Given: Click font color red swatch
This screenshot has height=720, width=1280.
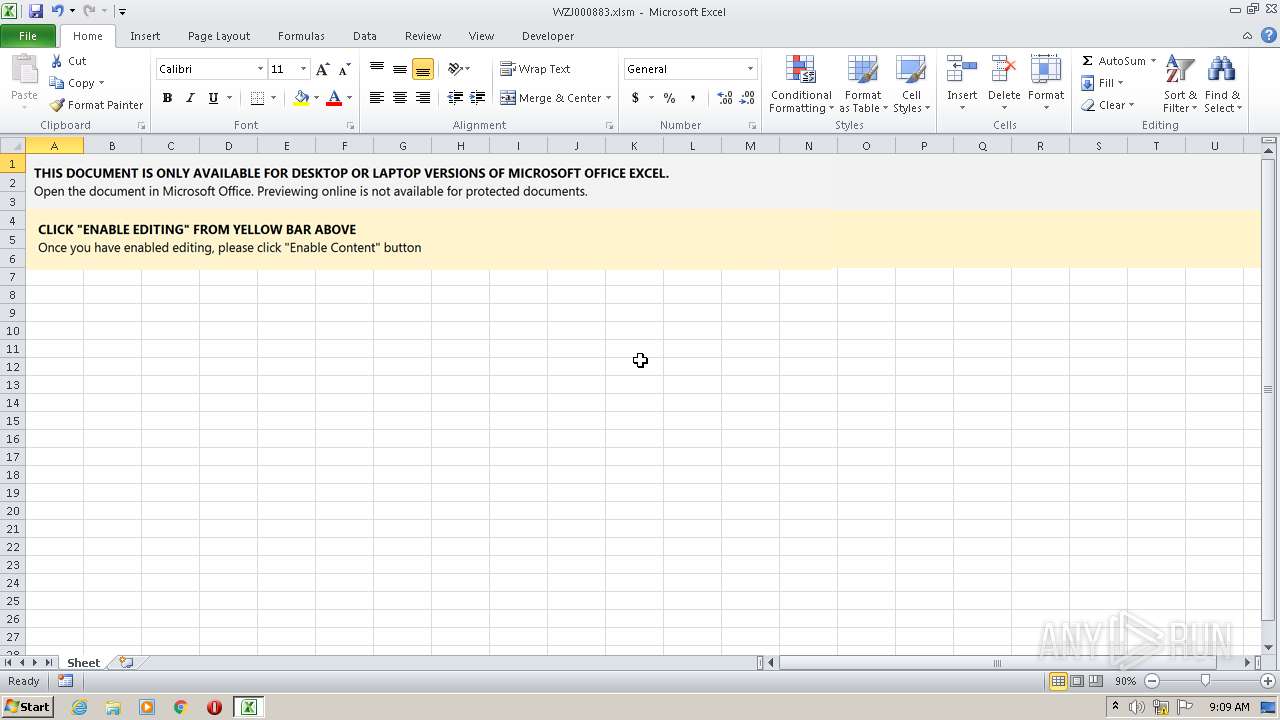Looking at the screenshot, I should (334, 98).
